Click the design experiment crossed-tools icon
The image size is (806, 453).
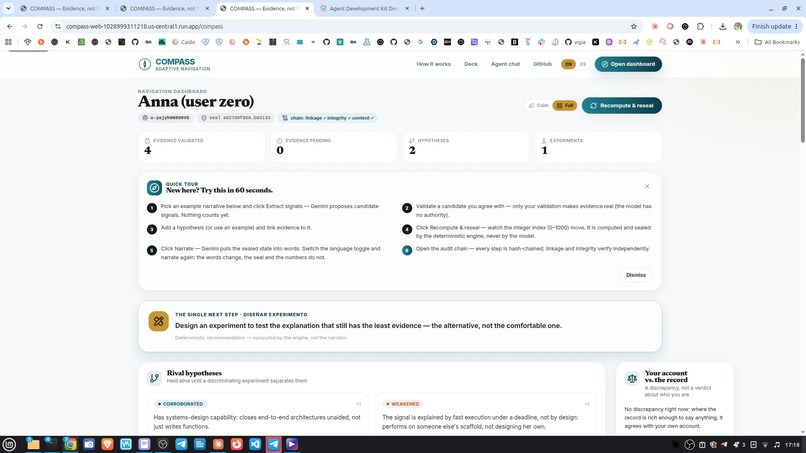pyautogui.click(x=158, y=321)
